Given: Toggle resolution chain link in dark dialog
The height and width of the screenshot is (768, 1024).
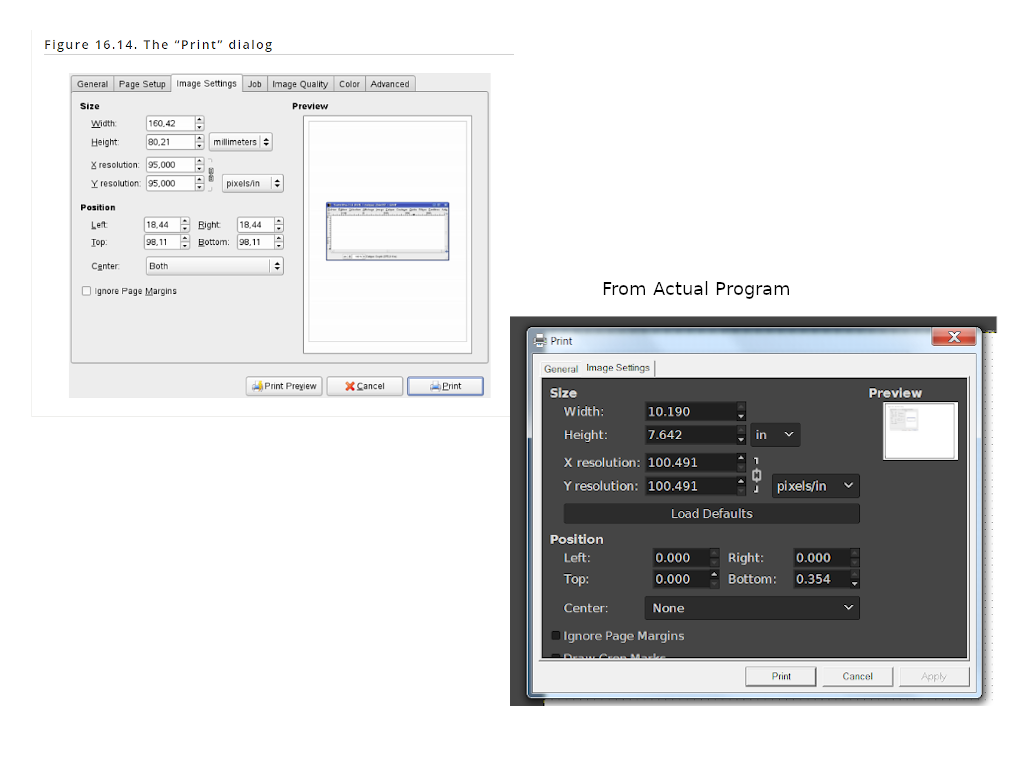Looking at the screenshot, I should [x=756, y=475].
